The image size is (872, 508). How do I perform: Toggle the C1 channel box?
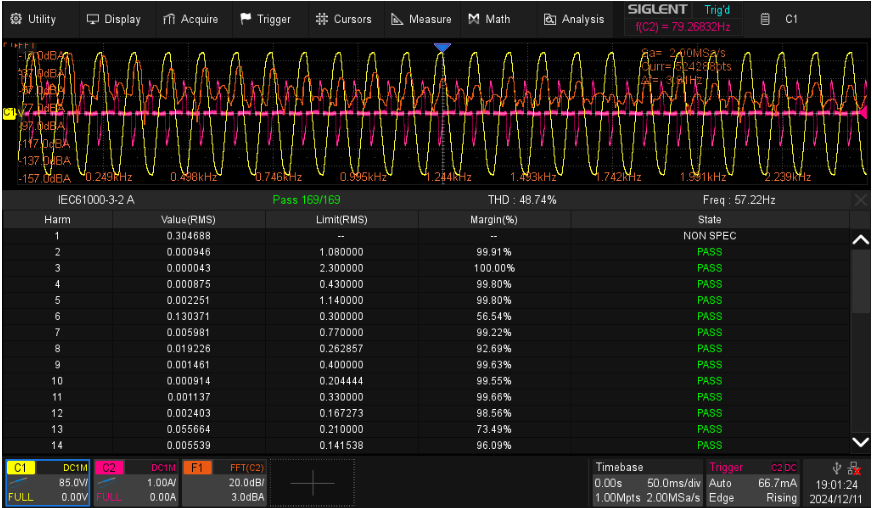48,482
